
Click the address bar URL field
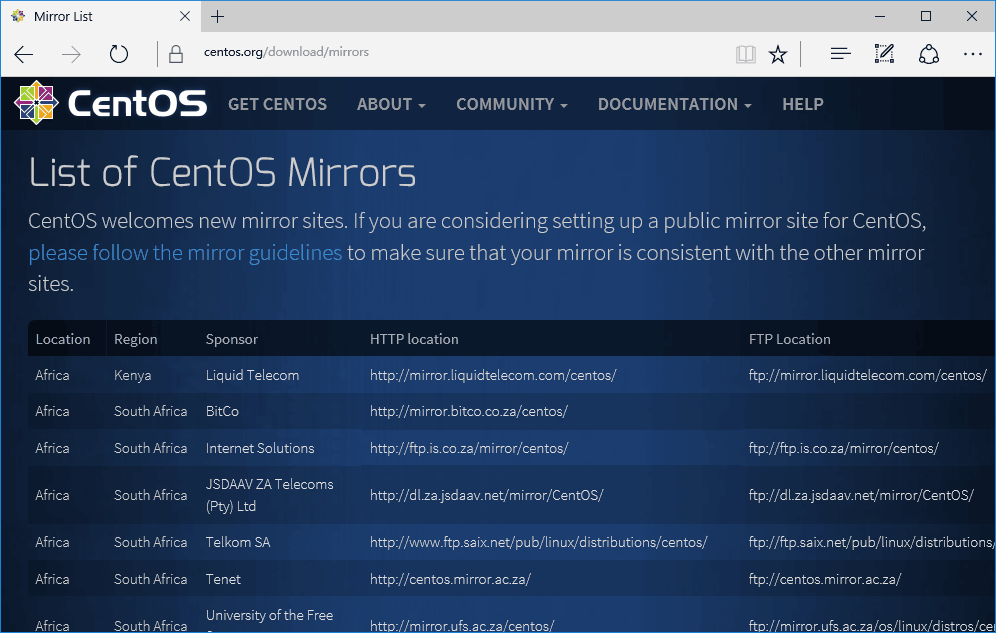[450, 52]
